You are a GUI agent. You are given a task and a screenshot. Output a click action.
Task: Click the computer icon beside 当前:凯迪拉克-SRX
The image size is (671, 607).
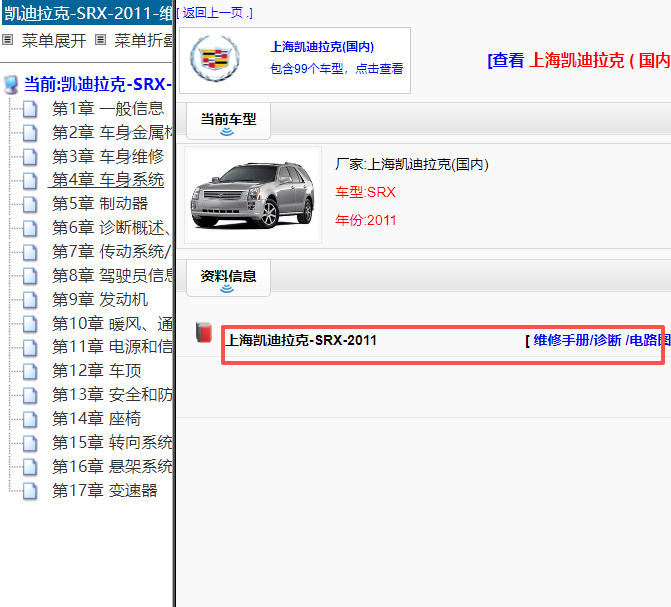(x=11, y=84)
